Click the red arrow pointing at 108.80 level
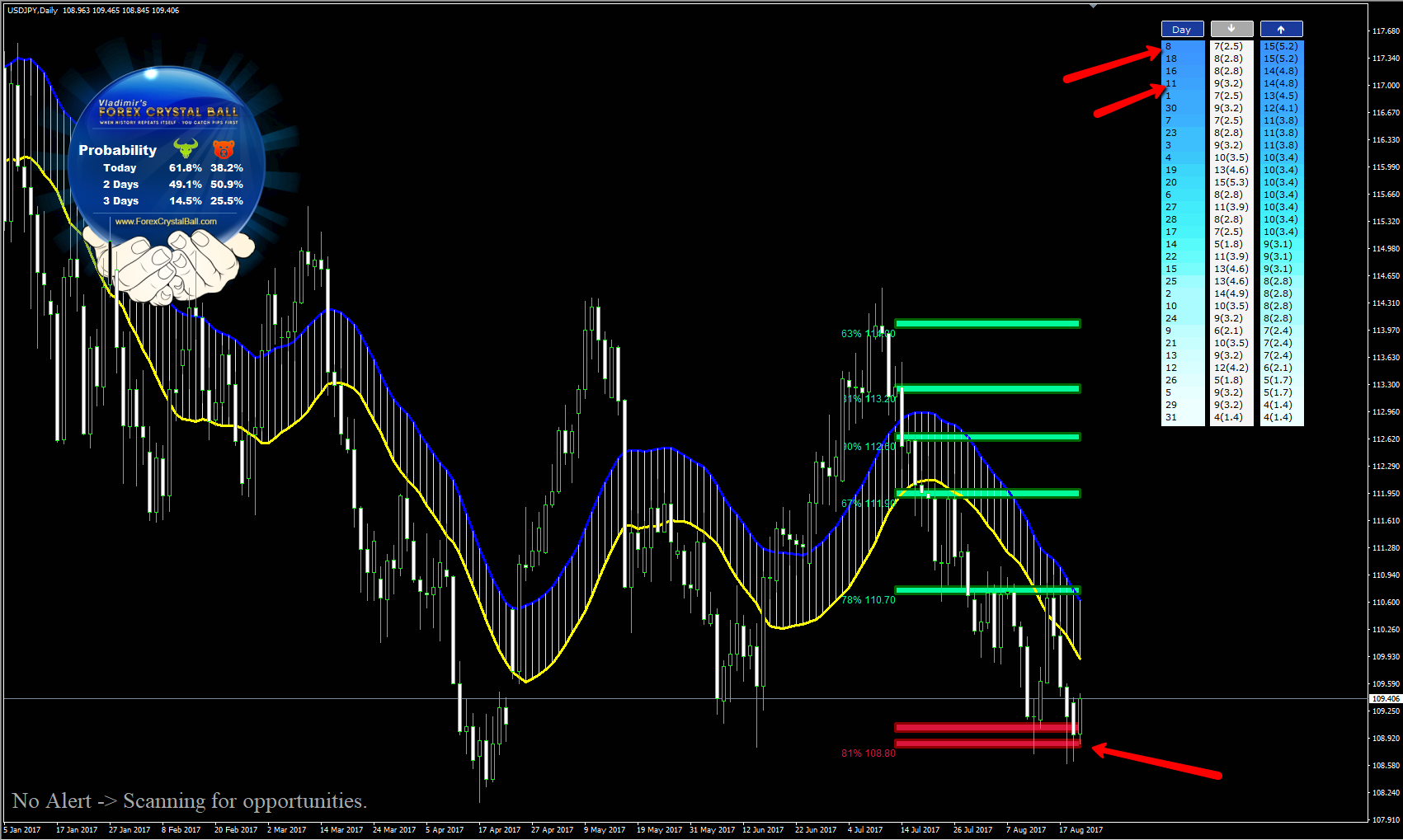This screenshot has width=1403, height=840. click(1155, 761)
